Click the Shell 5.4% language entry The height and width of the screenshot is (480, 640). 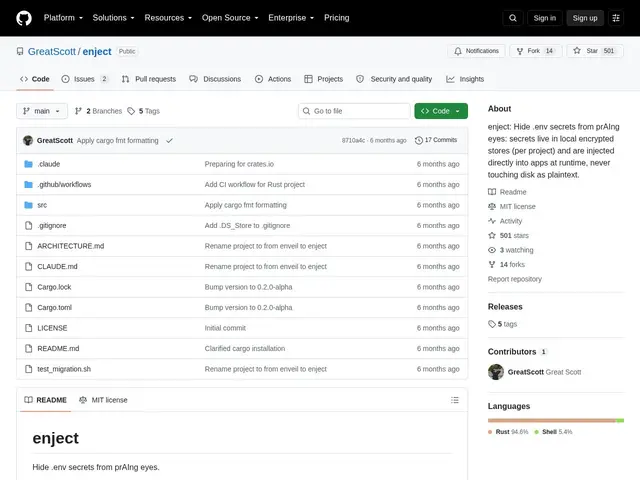(553, 432)
